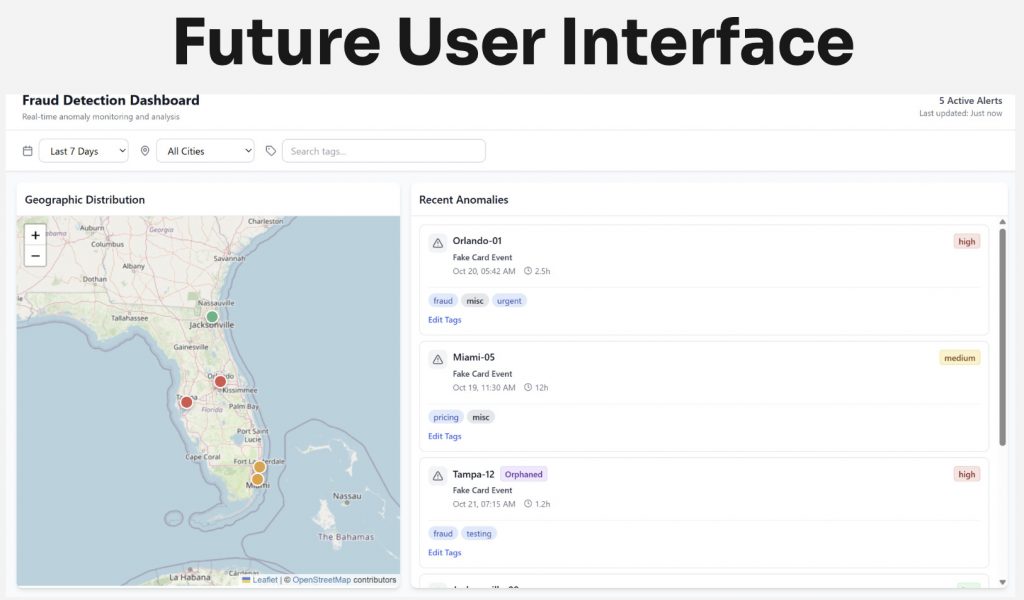Open the All Cities dropdown
The image size is (1024, 600).
point(205,151)
